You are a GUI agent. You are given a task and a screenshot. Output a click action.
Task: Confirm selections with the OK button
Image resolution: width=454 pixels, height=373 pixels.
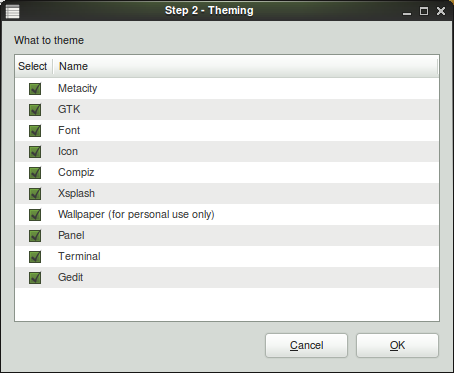[397, 345]
